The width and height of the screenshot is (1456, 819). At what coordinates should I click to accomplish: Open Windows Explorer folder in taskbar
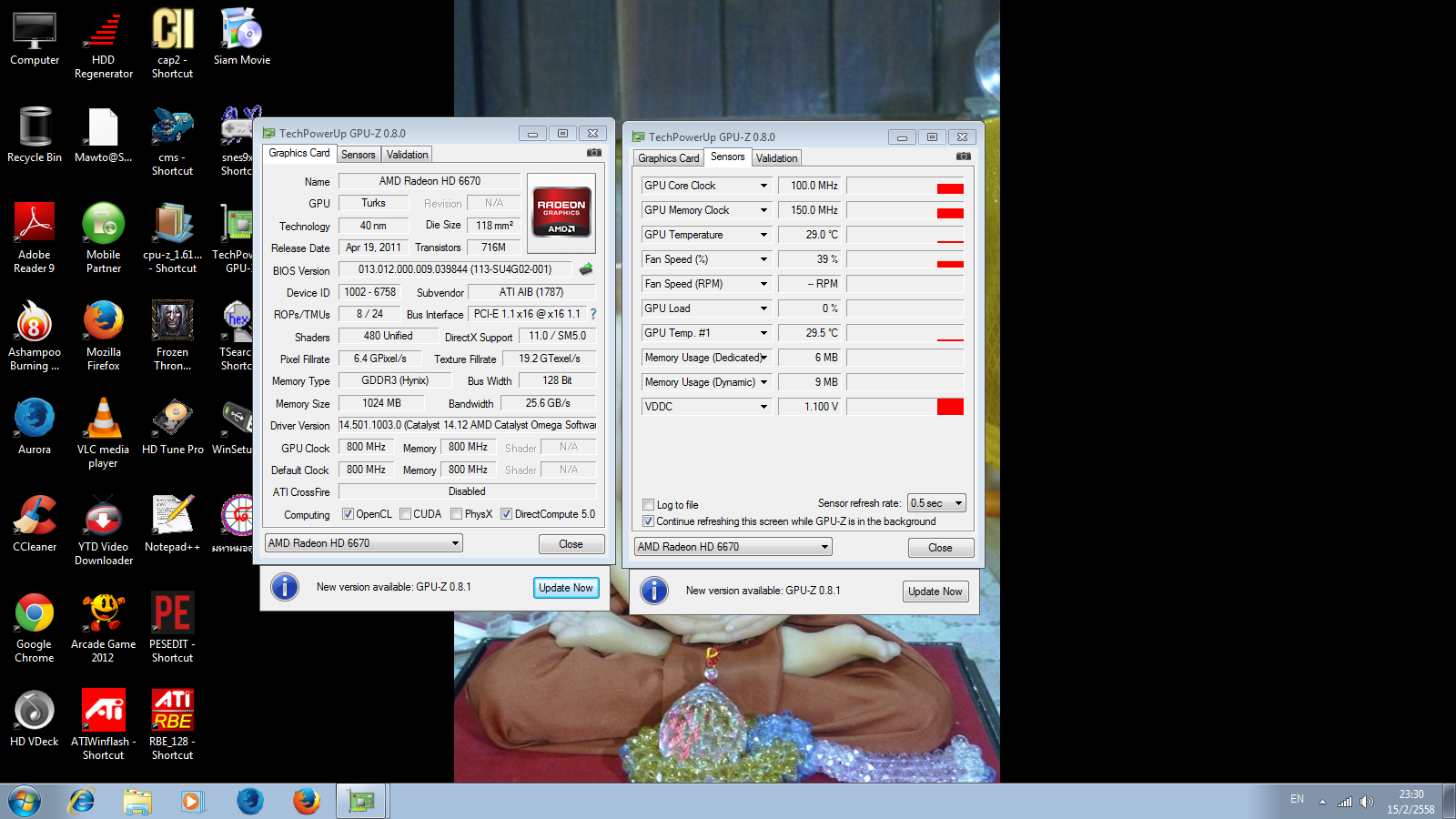click(x=137, y=801)
